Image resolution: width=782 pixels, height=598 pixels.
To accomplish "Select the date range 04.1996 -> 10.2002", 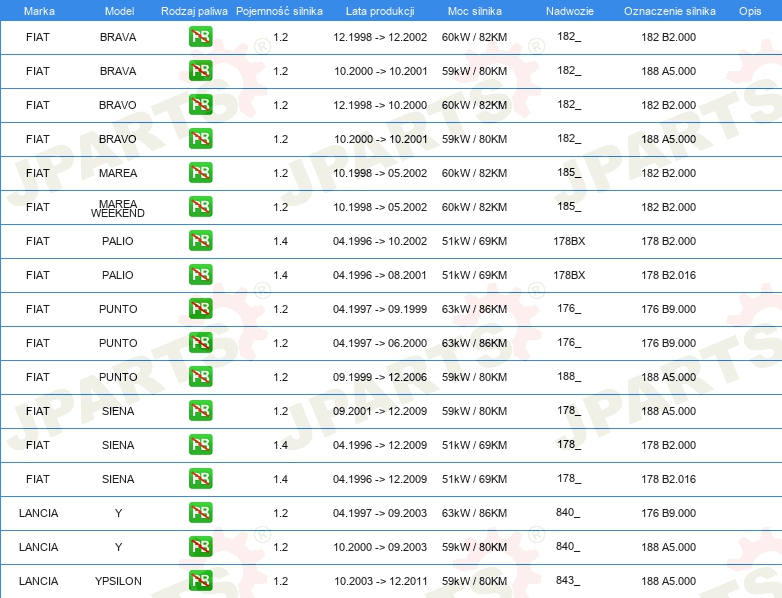I will point(380,241).
